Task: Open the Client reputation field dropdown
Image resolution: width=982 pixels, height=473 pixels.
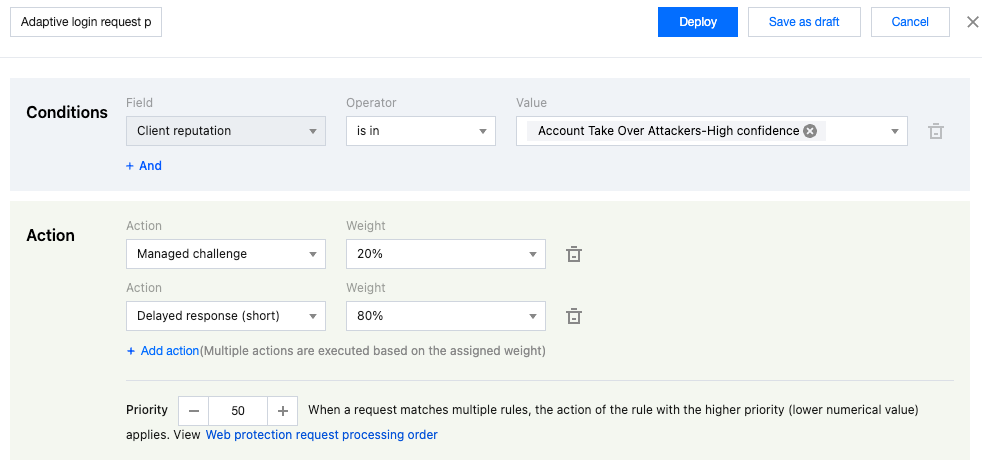Action: 226,131
